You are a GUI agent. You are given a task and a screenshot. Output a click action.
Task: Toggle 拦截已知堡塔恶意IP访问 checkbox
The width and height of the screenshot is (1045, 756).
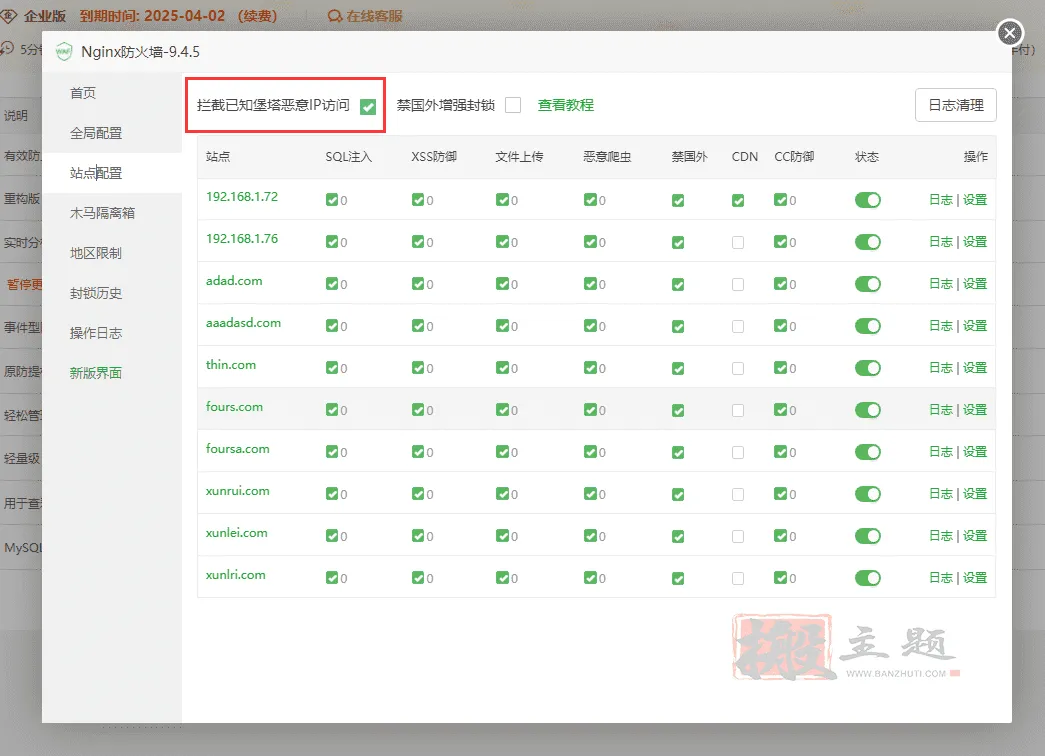368,107
